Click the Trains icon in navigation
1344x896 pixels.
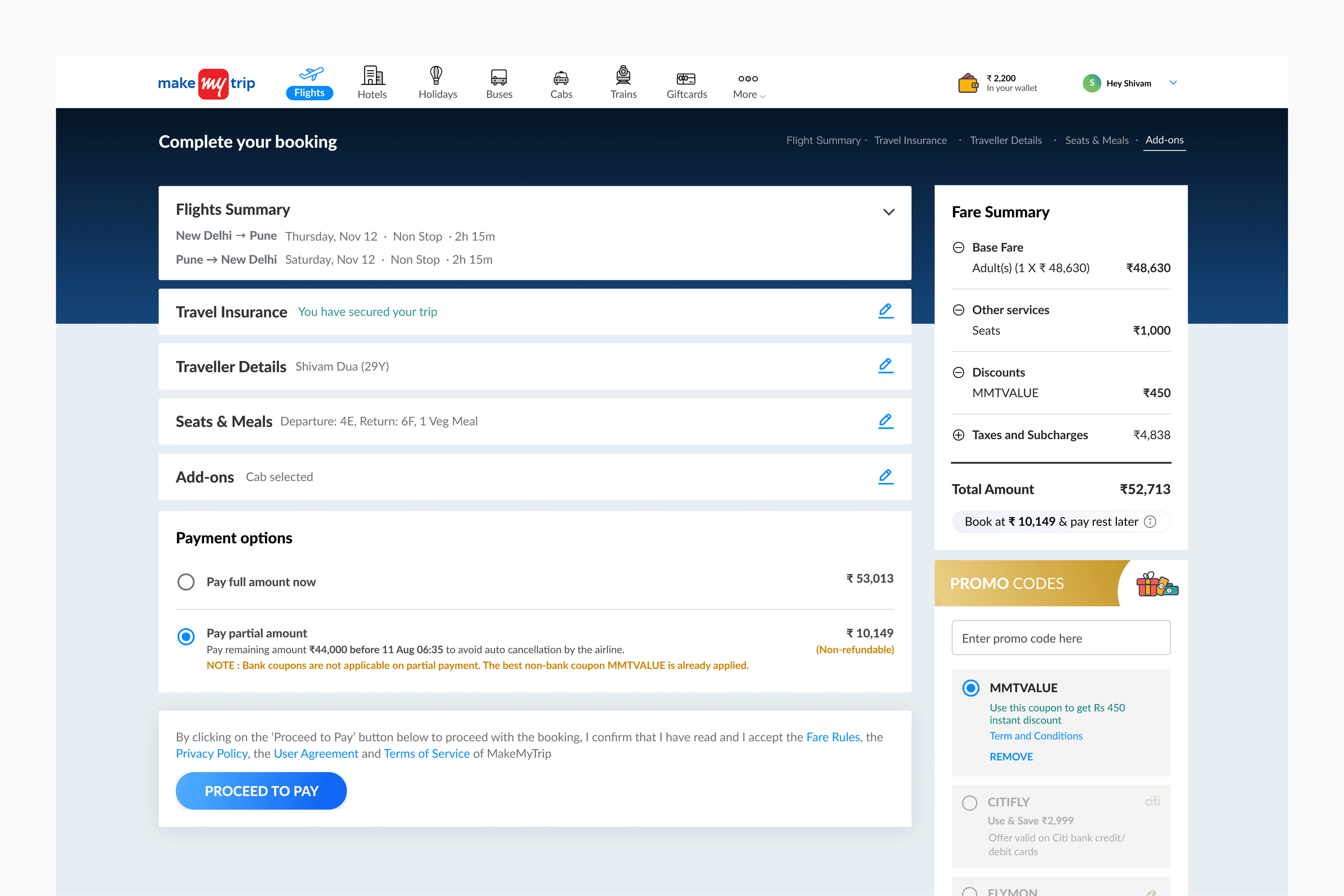(x=623, y=76)
